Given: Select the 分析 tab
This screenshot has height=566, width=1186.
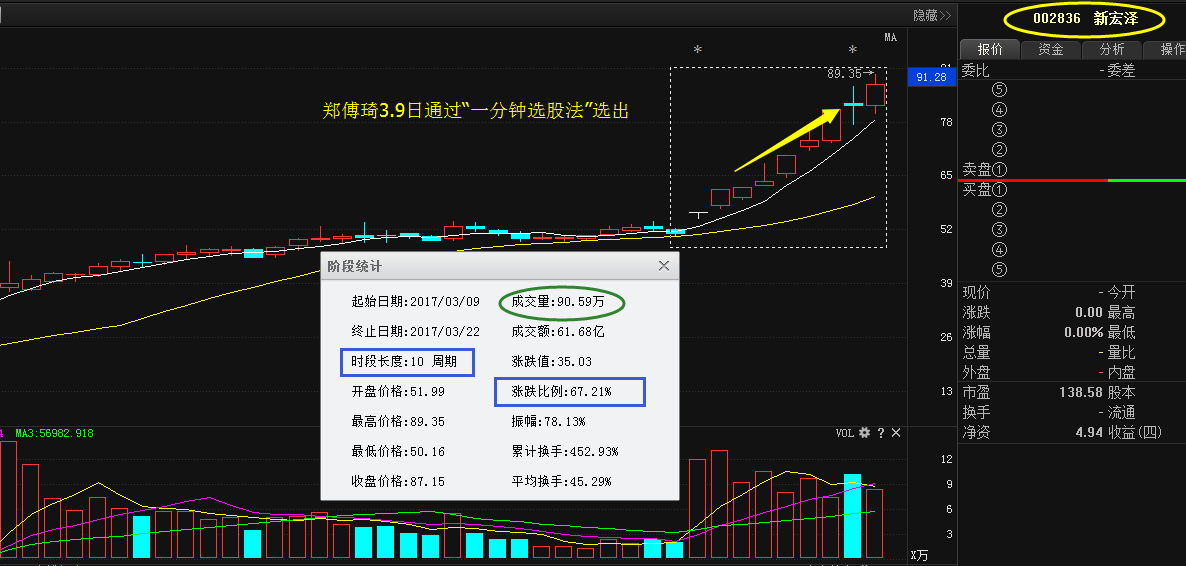Looking at the screenshot, I should click(1111, 49).
